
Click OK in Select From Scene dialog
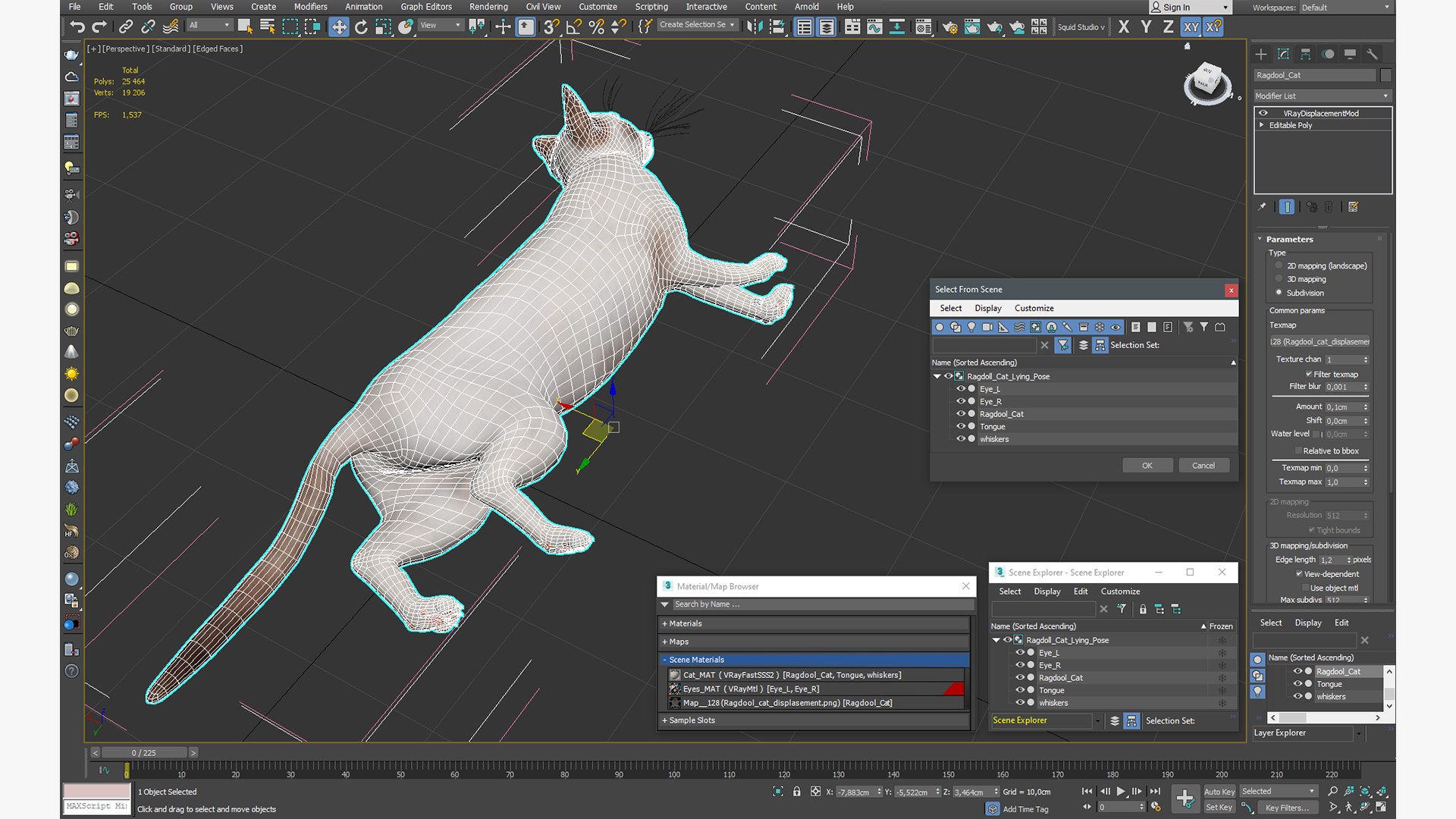coord(1147,466)
